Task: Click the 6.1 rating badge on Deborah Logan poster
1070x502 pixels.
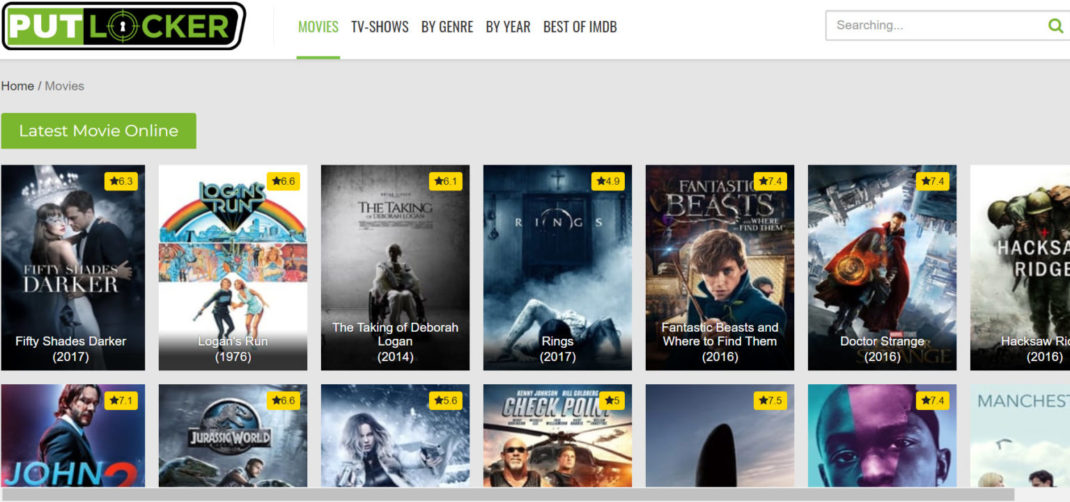Action: (x=446, y=181)
